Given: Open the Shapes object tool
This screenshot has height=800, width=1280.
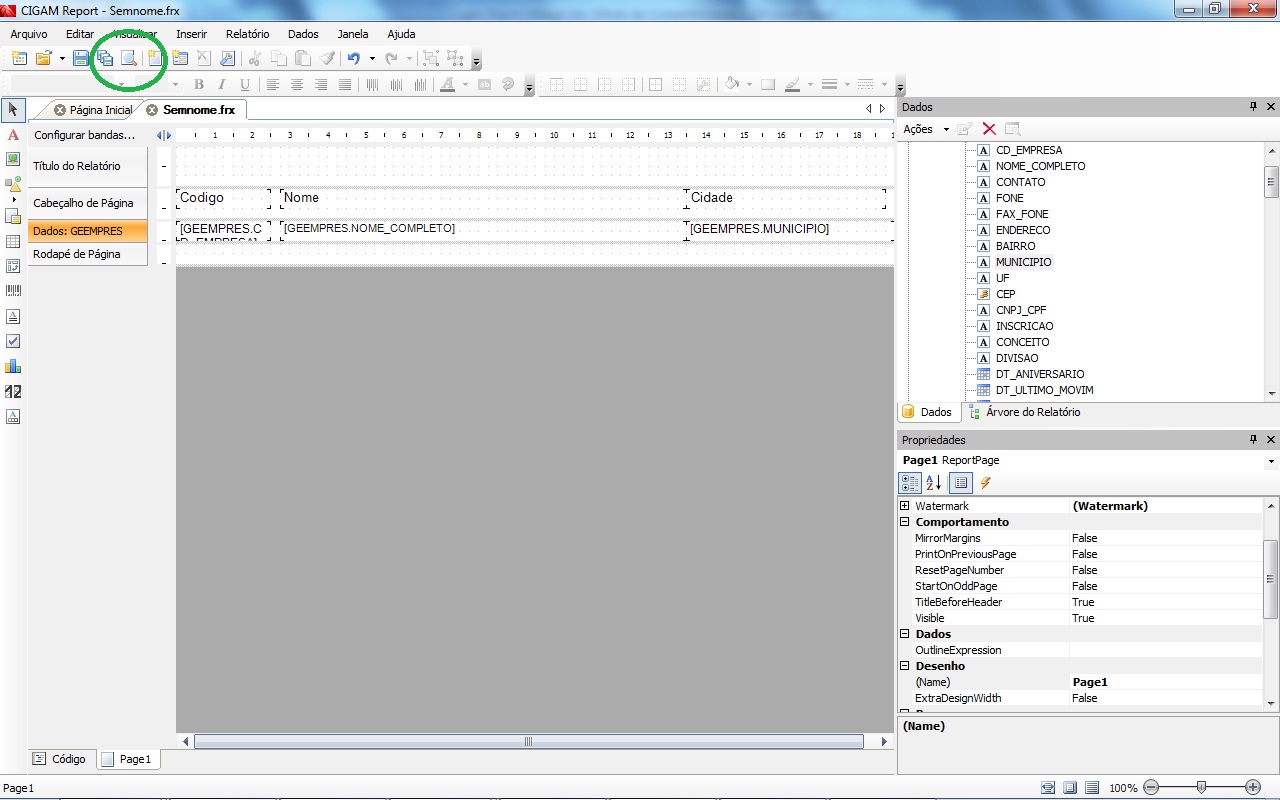Looking at the screenshot, I should (13, 185).
